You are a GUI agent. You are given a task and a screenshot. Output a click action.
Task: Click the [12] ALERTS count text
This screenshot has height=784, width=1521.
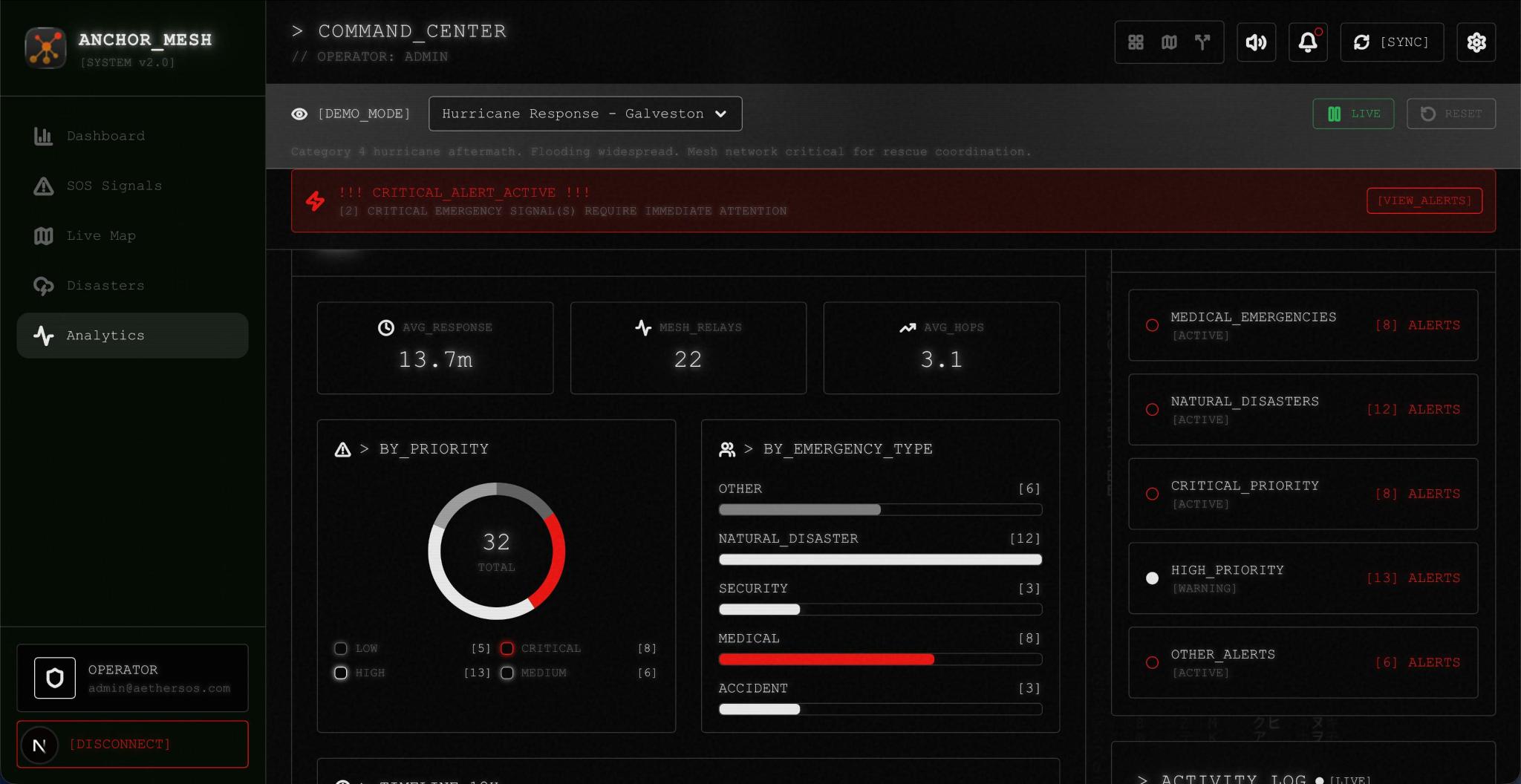(x=1413, y=410)
